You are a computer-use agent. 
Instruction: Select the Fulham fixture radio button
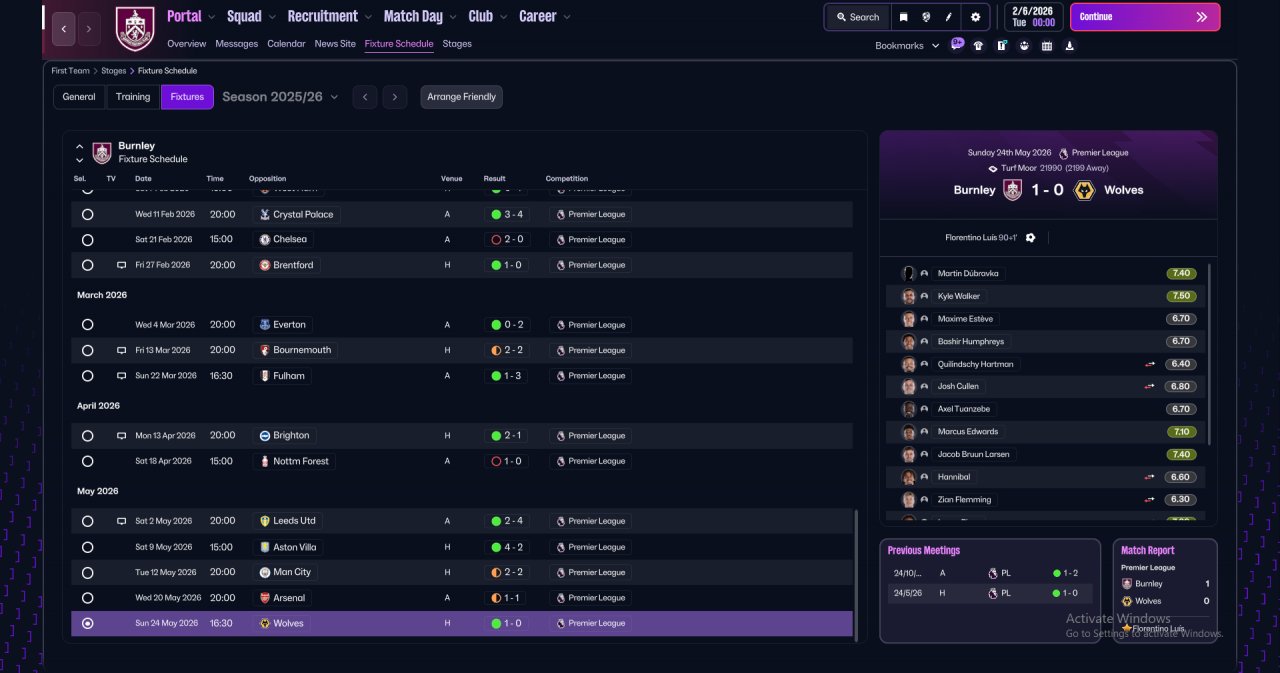[87, 376]
